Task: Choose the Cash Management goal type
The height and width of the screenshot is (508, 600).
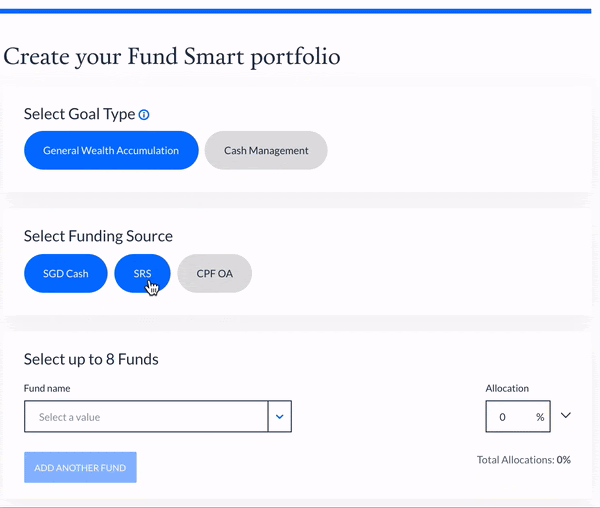Action: pos(266,151)
